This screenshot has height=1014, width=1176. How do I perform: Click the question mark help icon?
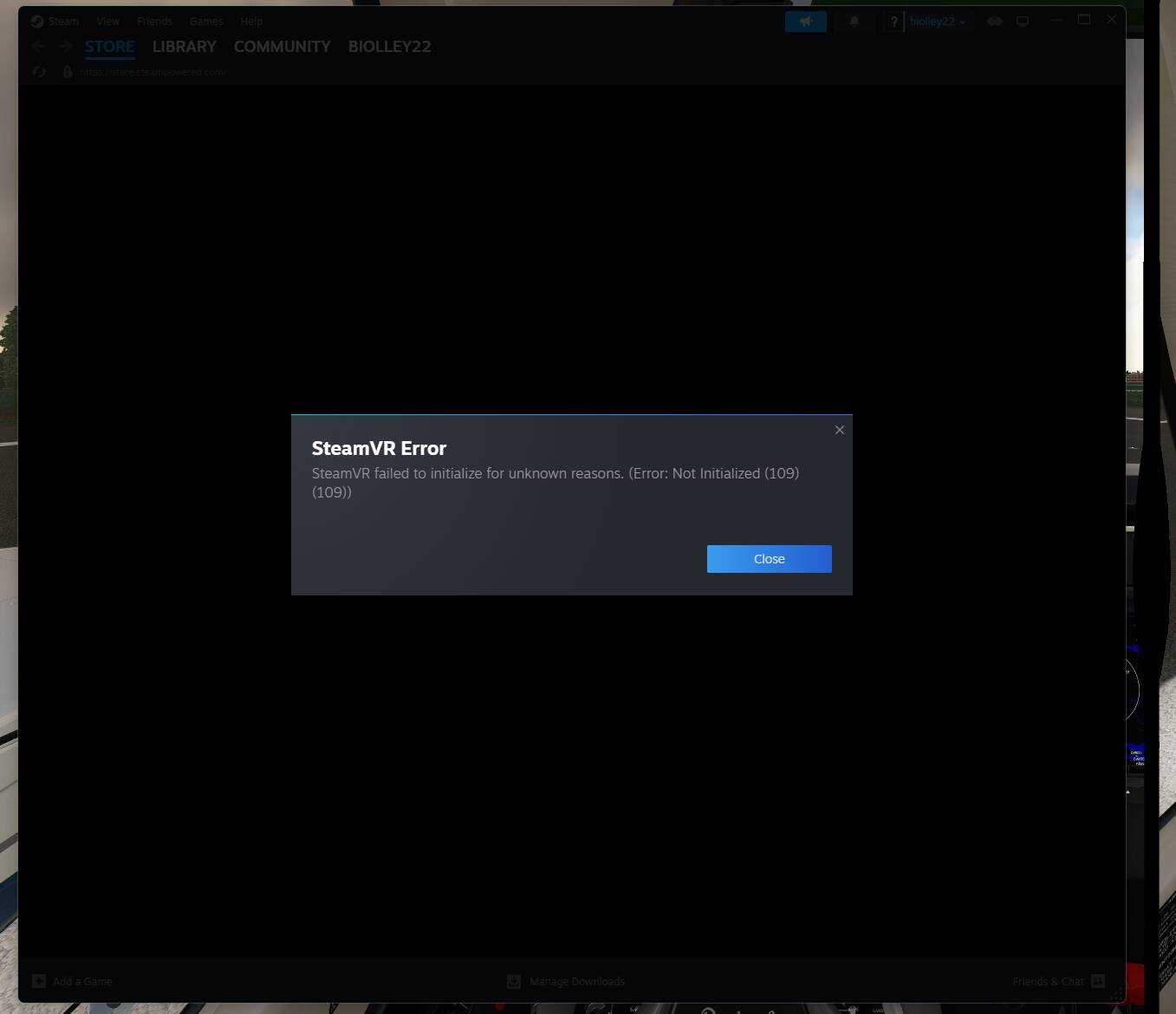pyautogui.click(x=893, y=22)
